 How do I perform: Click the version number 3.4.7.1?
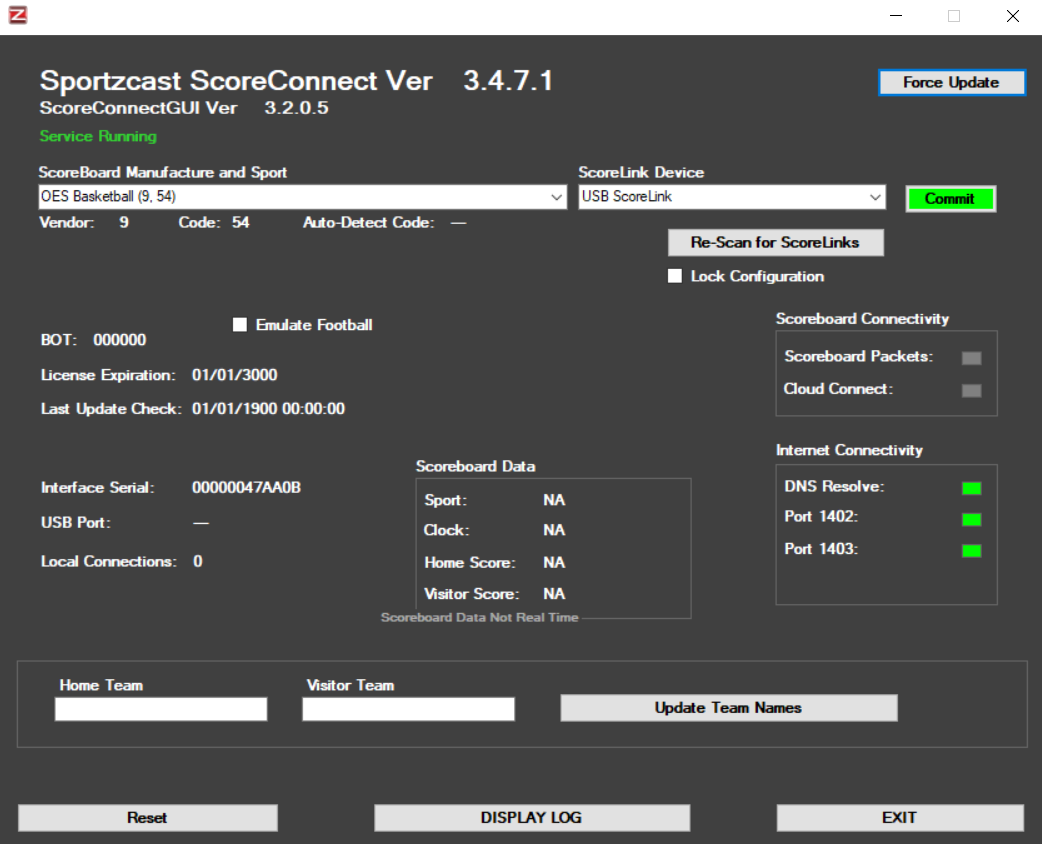tap(508, 81)
